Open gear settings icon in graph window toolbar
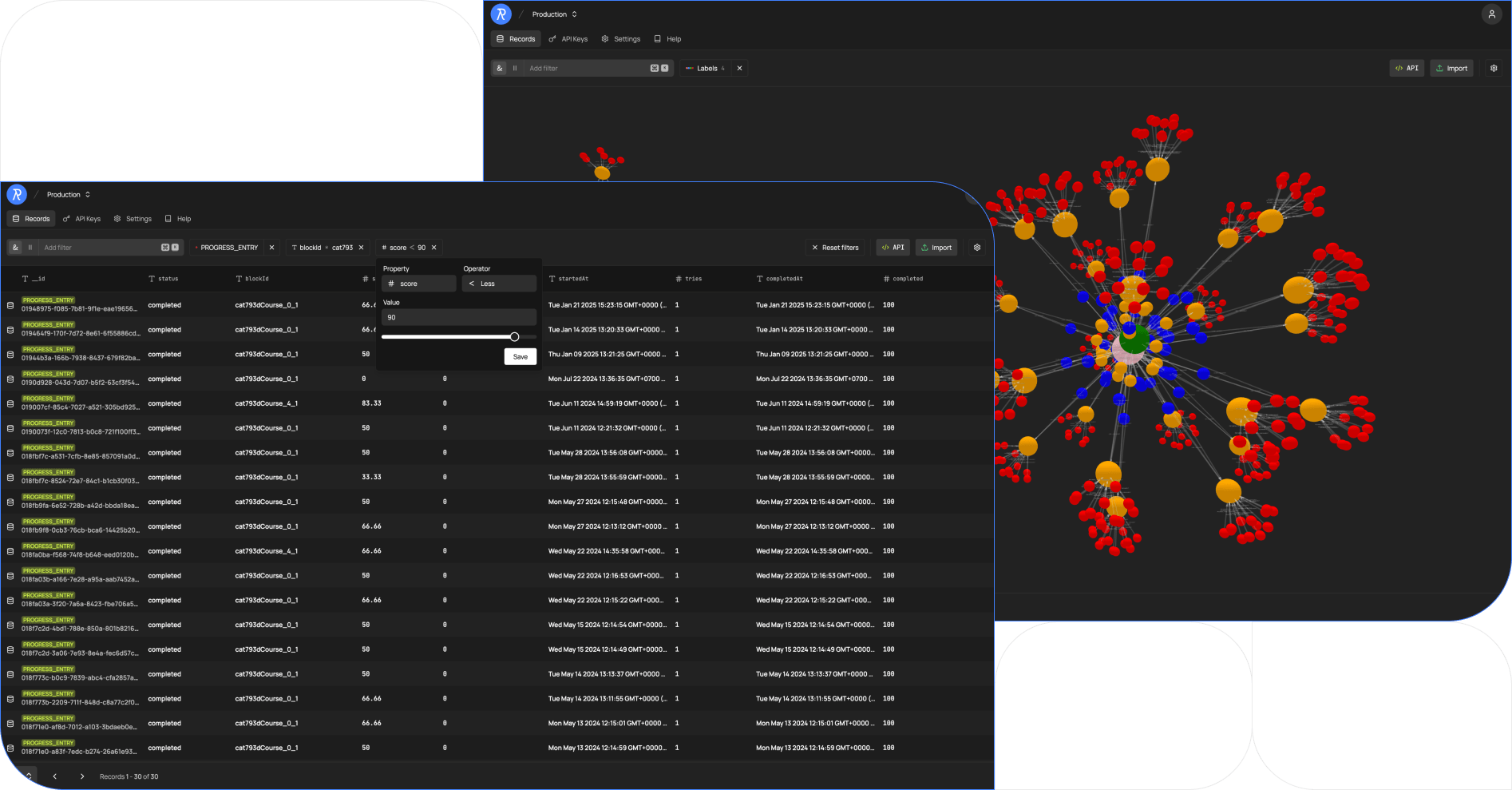The width and height of the screenshot is (1512, 790). point(1494,69)
